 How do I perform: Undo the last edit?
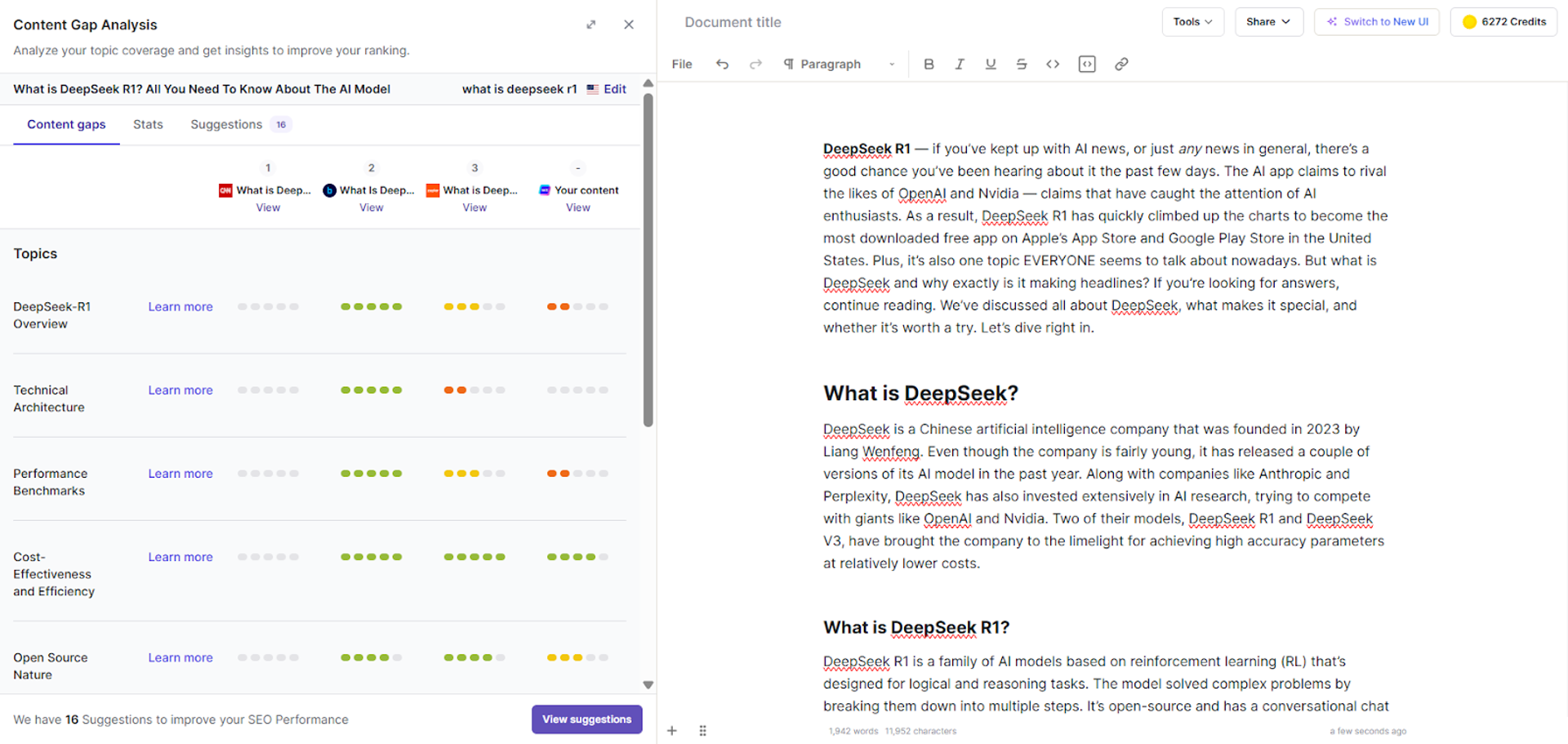722,64
